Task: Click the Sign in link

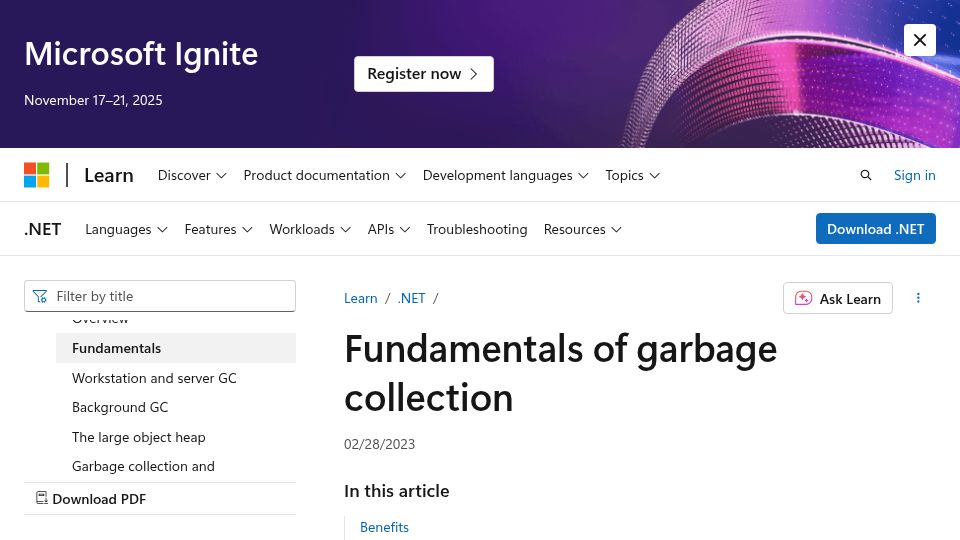Action: 914,175
